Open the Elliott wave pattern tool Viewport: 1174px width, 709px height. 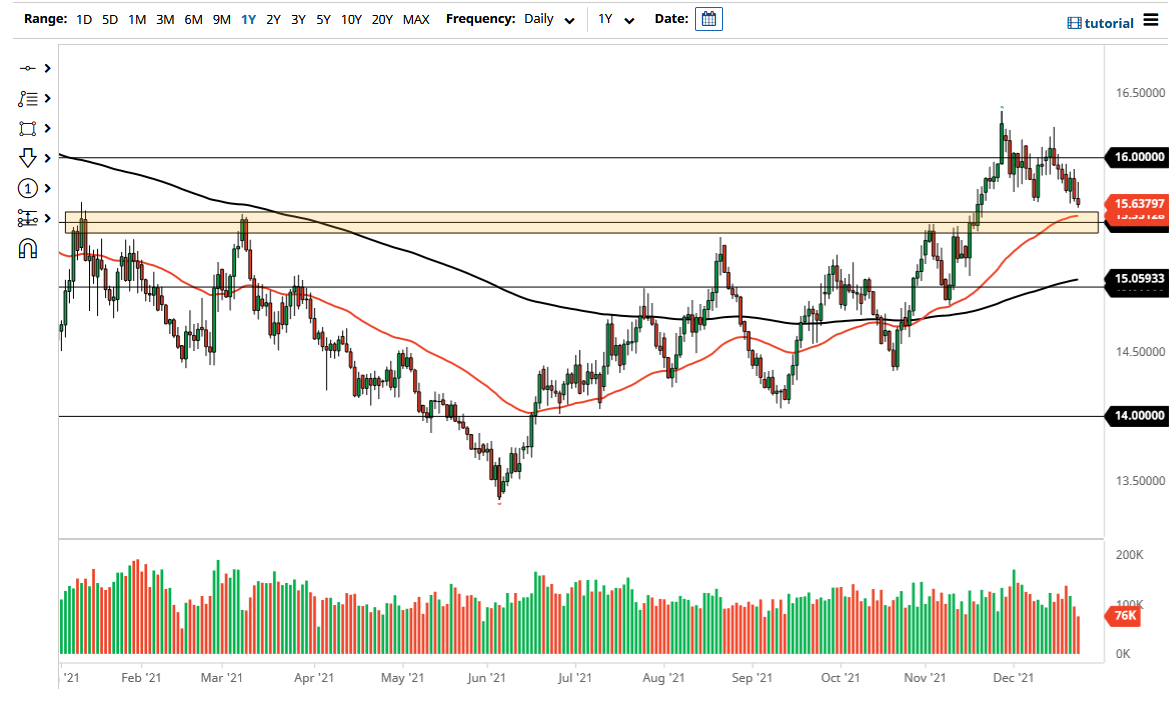[30, 98]
